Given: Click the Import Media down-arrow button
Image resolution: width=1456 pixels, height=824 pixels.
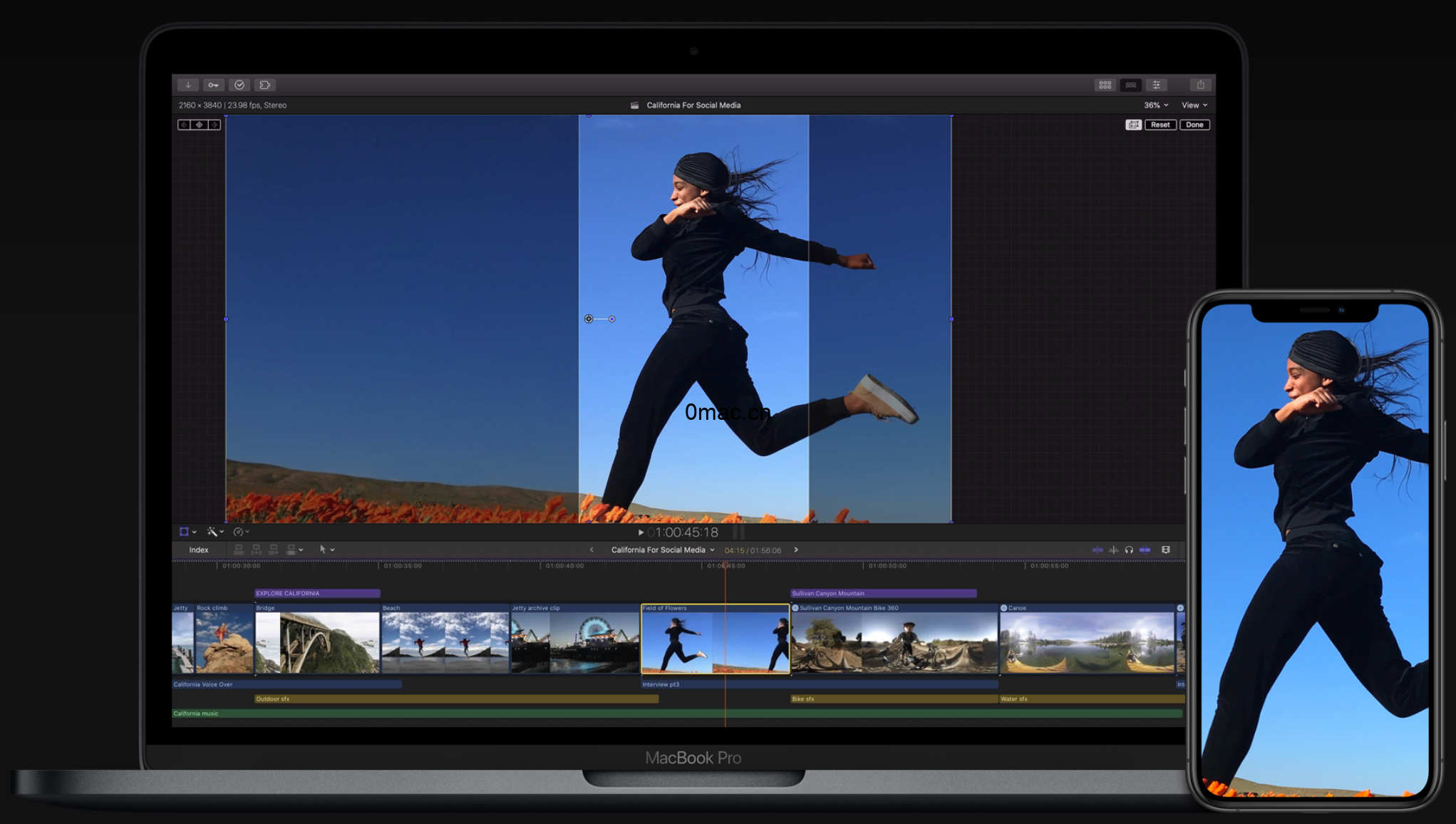Looking at the screenshot, I should [x=187, y=85].
